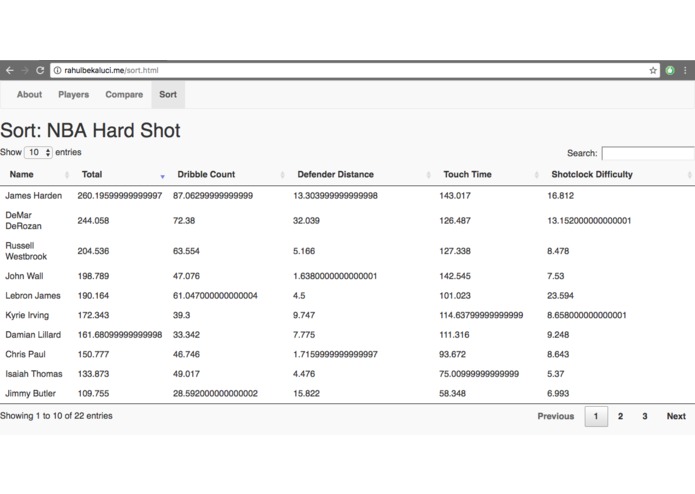Click the Lebron James name cell
This screenshot has height=494, width=695.
(x=33, y=296)
